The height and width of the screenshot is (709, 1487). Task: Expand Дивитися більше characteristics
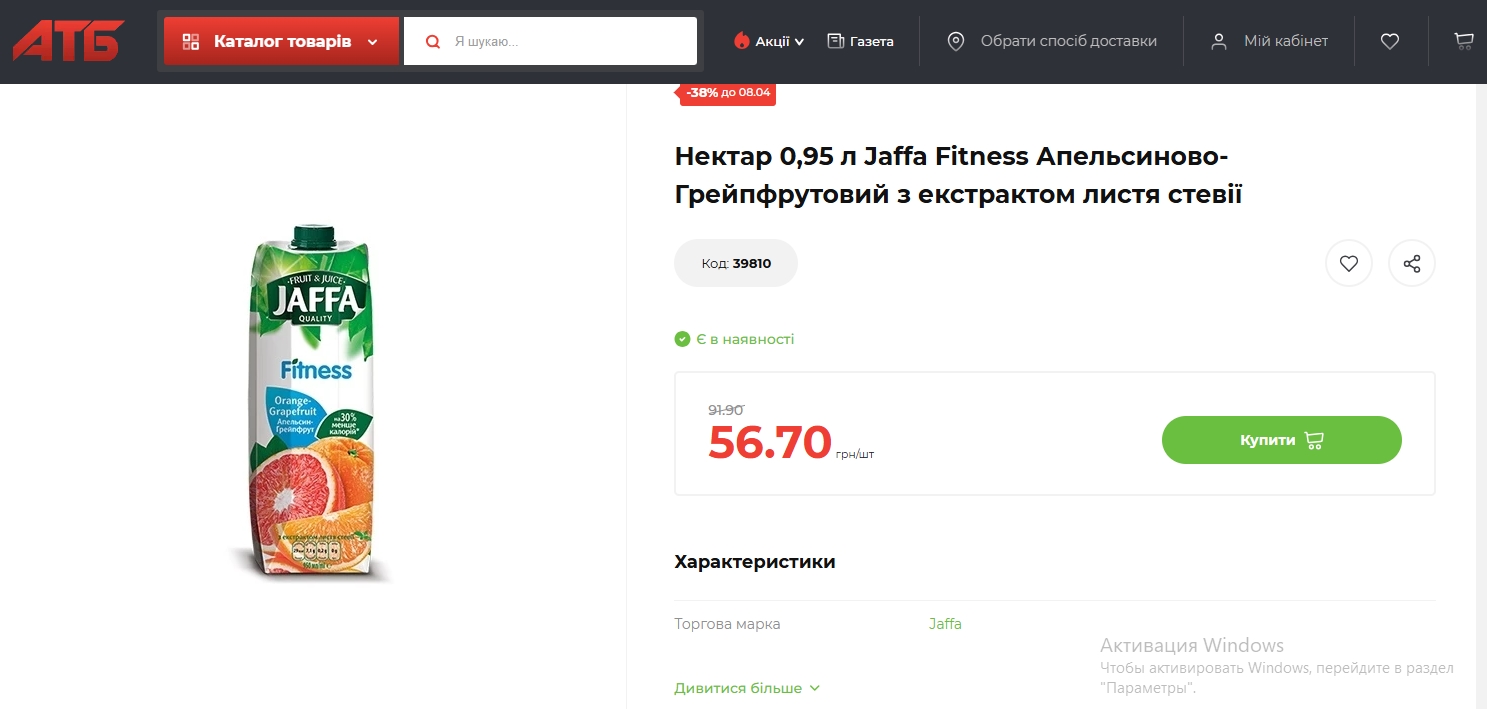click(x=746, y=688)
